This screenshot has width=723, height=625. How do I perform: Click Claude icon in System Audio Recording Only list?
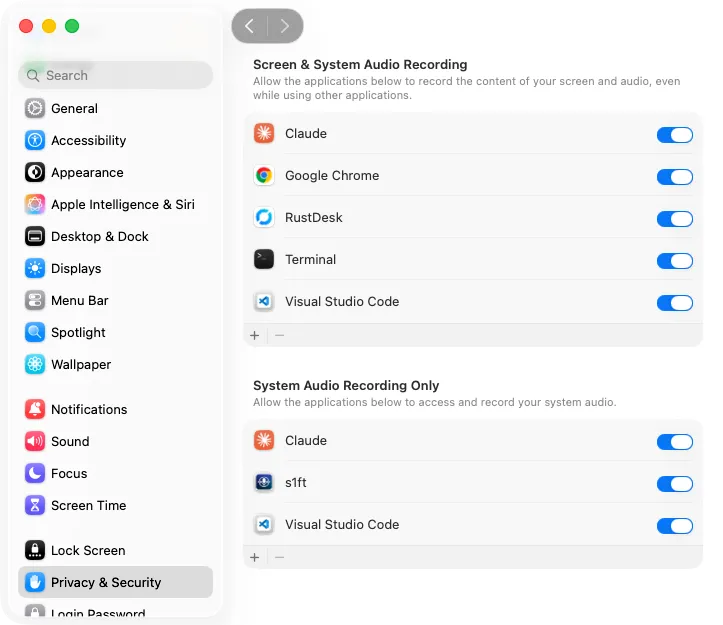click(x=264, y=440)
